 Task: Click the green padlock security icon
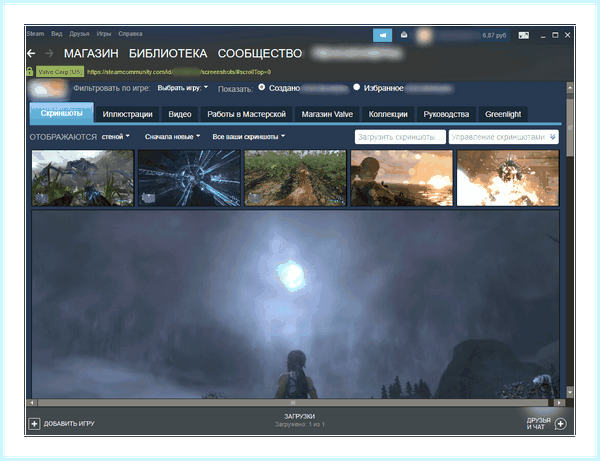(29, 72)
